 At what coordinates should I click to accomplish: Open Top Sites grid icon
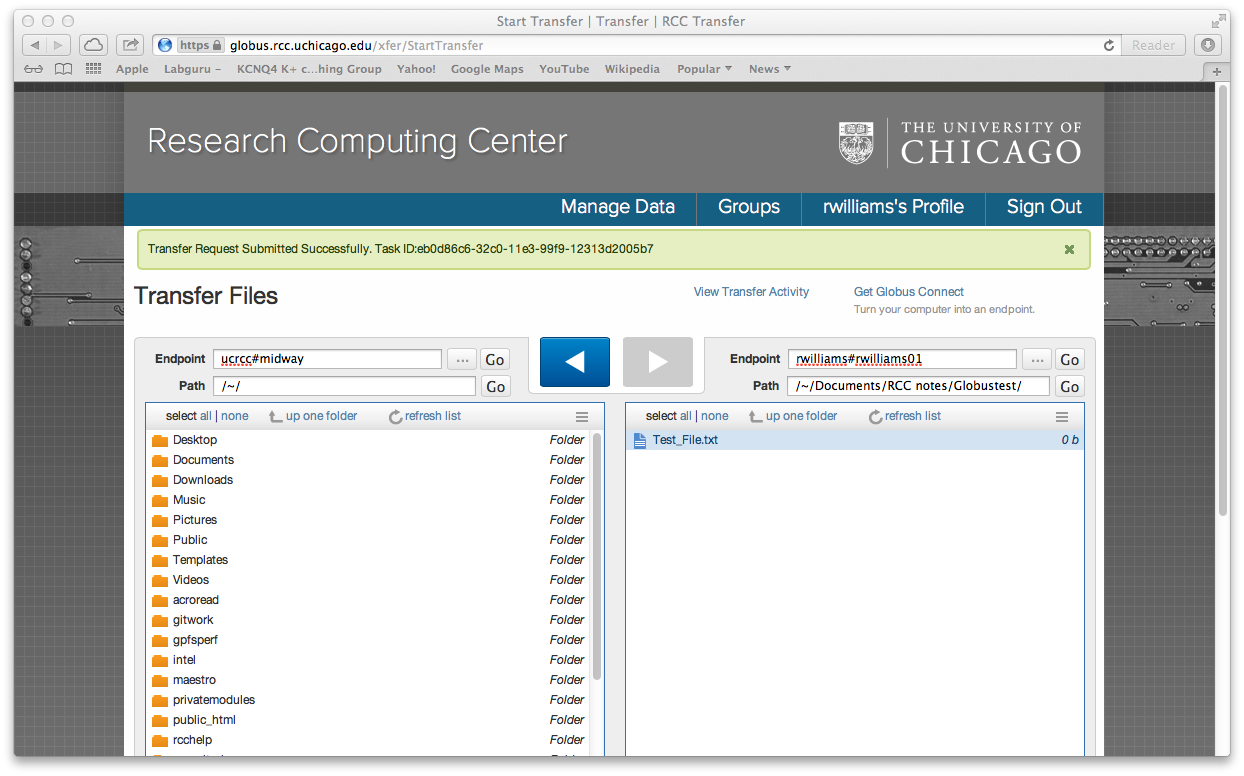click(x=94, y=69)
